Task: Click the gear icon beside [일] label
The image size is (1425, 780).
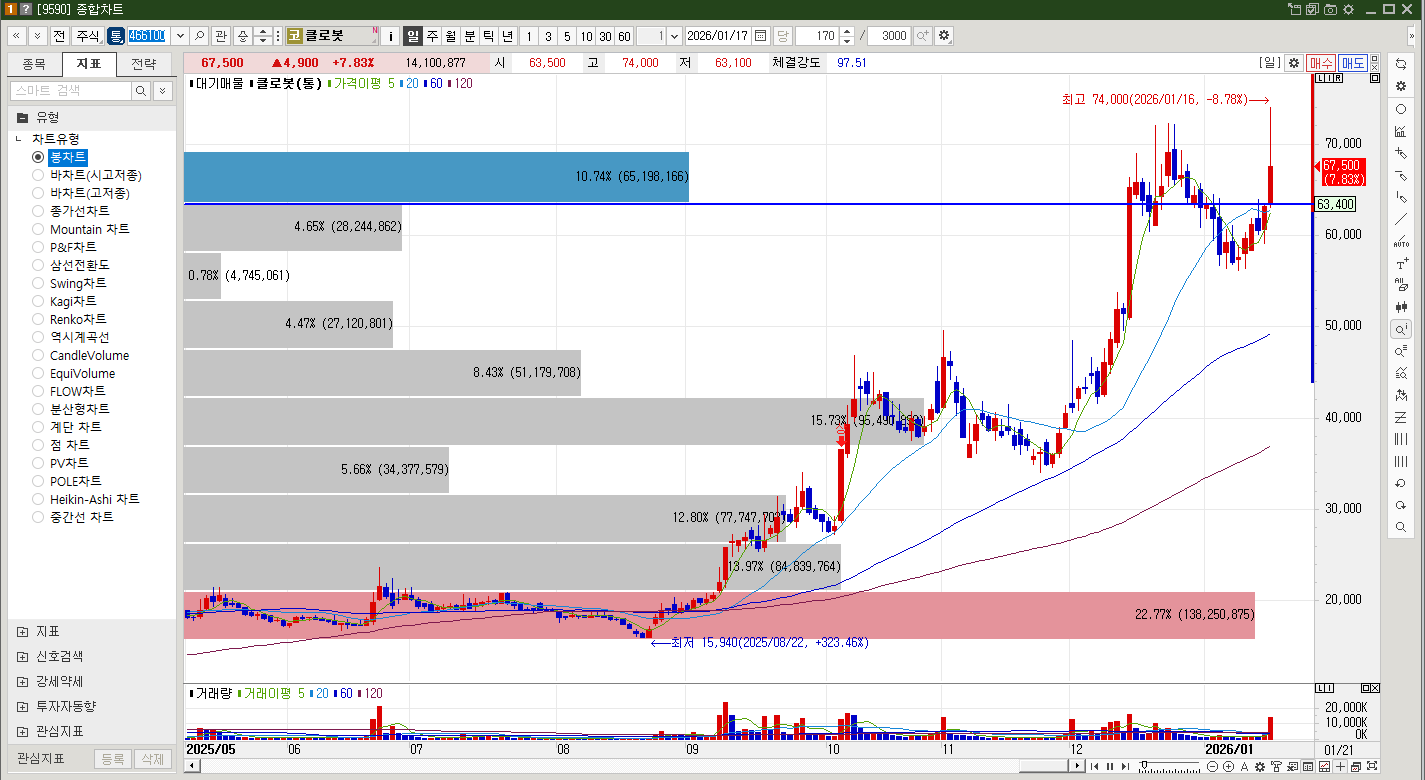Action: [1294, 62]
